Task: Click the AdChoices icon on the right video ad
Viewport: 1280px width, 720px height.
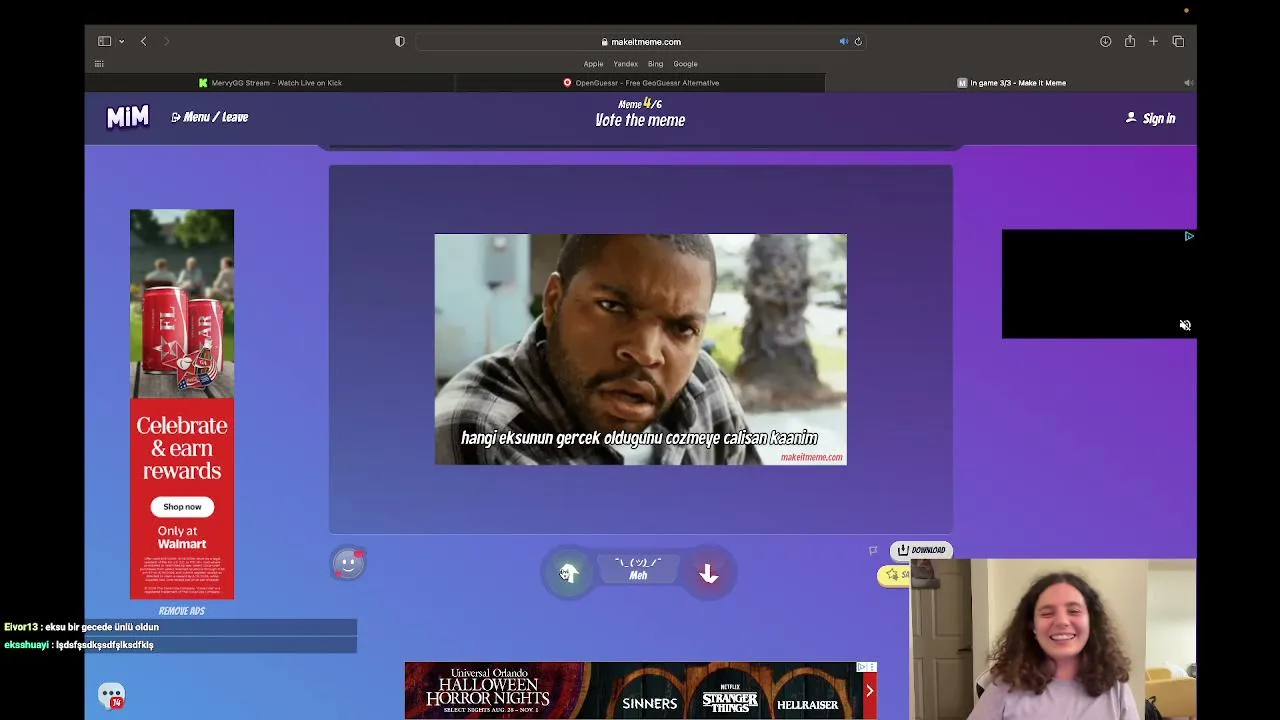Action: (x=1189, y=236)
